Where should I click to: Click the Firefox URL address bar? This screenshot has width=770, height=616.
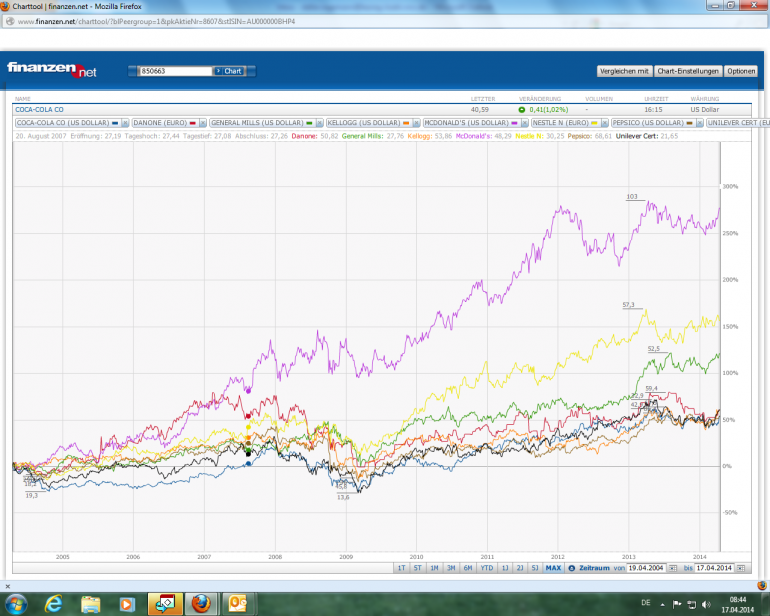pos(383,22)
